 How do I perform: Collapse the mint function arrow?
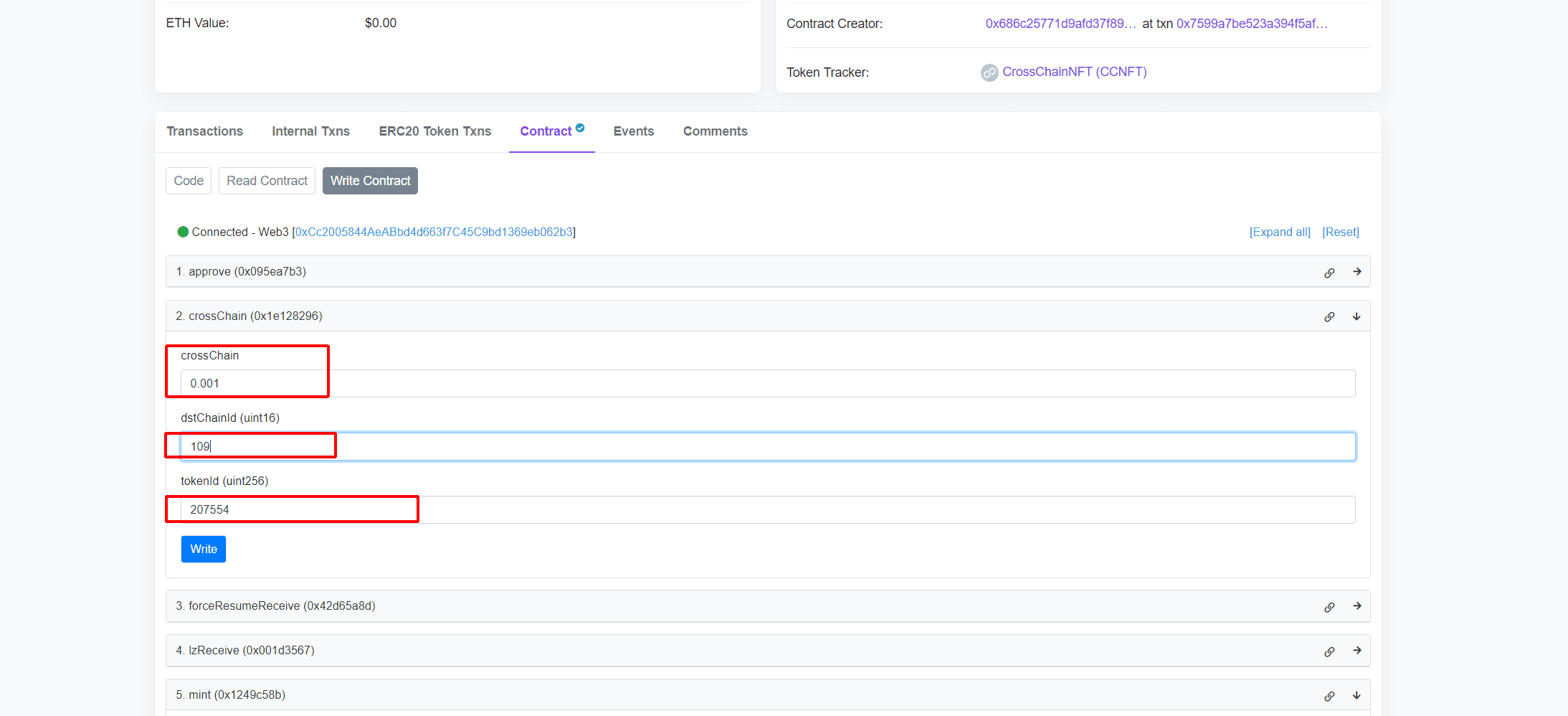[x=1356, y=695]
